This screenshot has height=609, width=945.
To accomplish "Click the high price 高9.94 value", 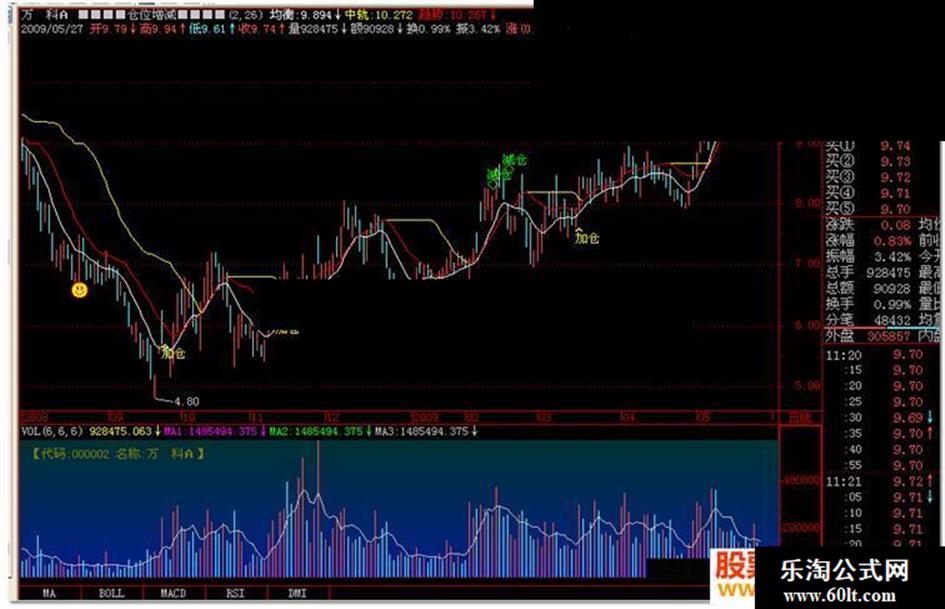I will [163, 28].
